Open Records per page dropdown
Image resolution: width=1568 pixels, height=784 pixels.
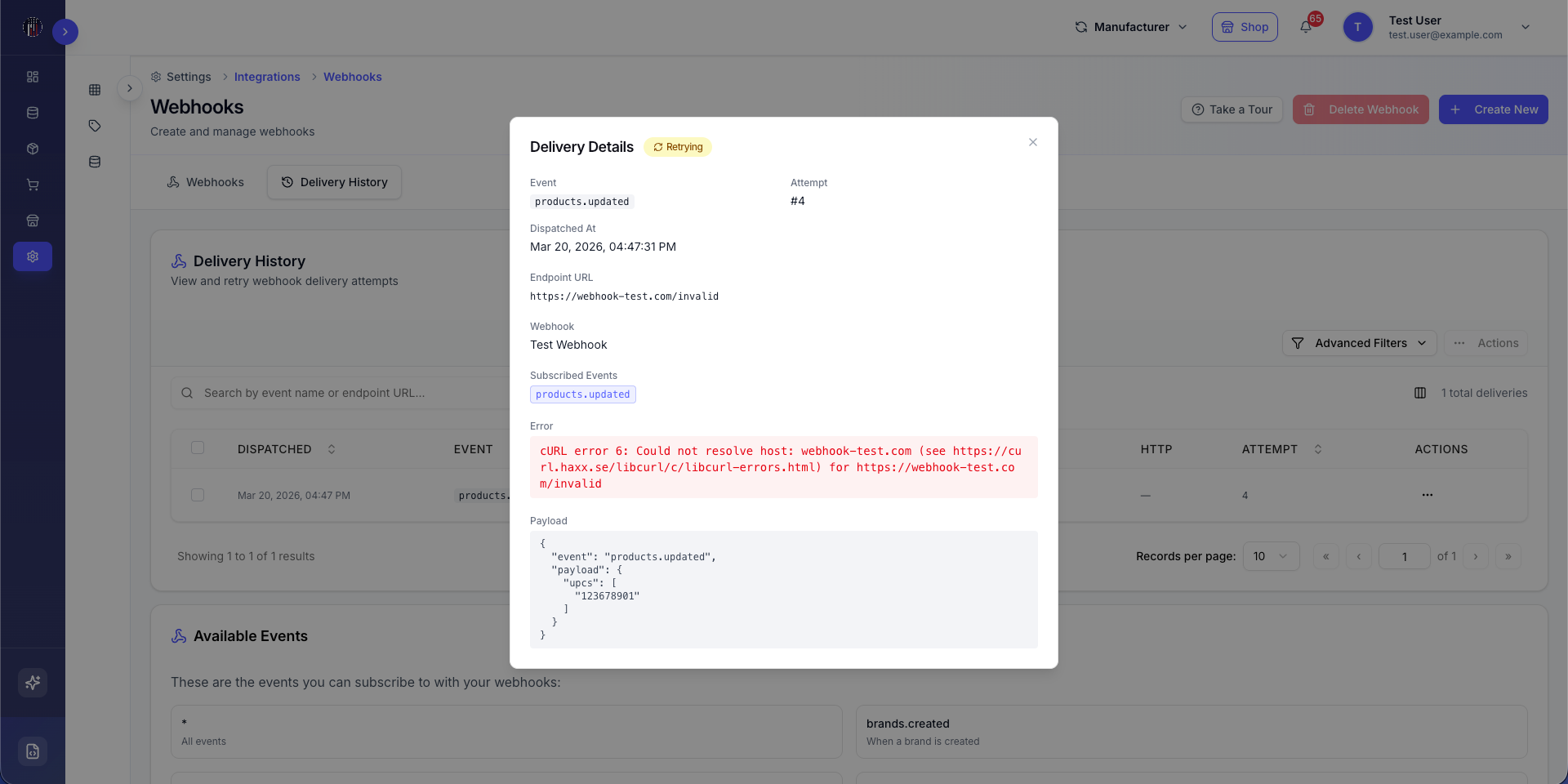1272,556
